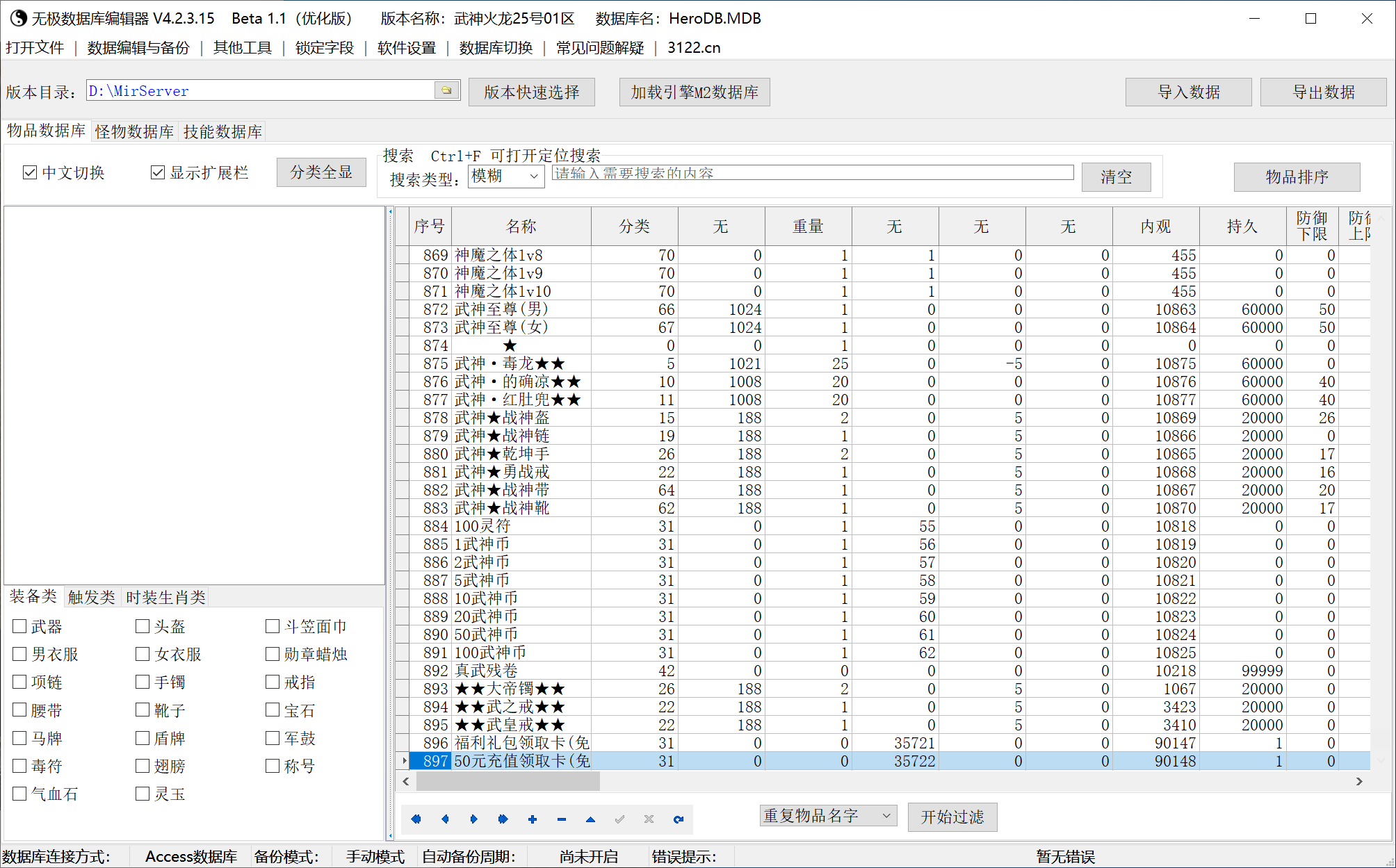The height and width of the screenshot is (868, 1396).
Task: Click the 分类 column header
Action: (635, 226)
